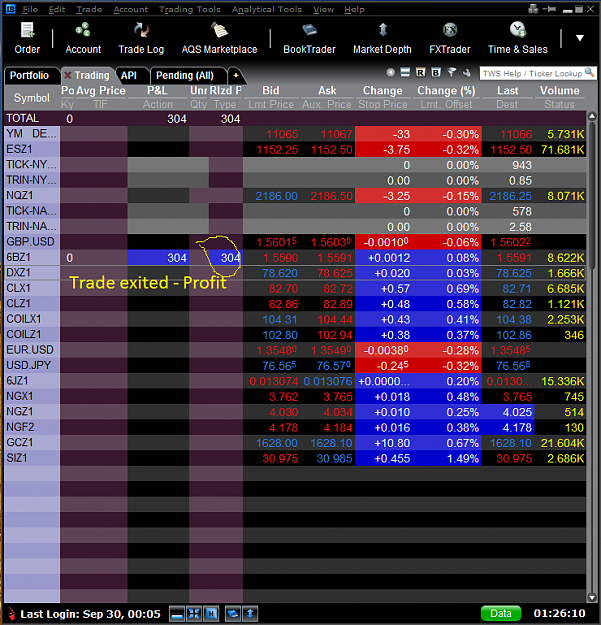Click the status bar up-down arrow icon
The image size is (601, 625).
[x=250, y=614]
